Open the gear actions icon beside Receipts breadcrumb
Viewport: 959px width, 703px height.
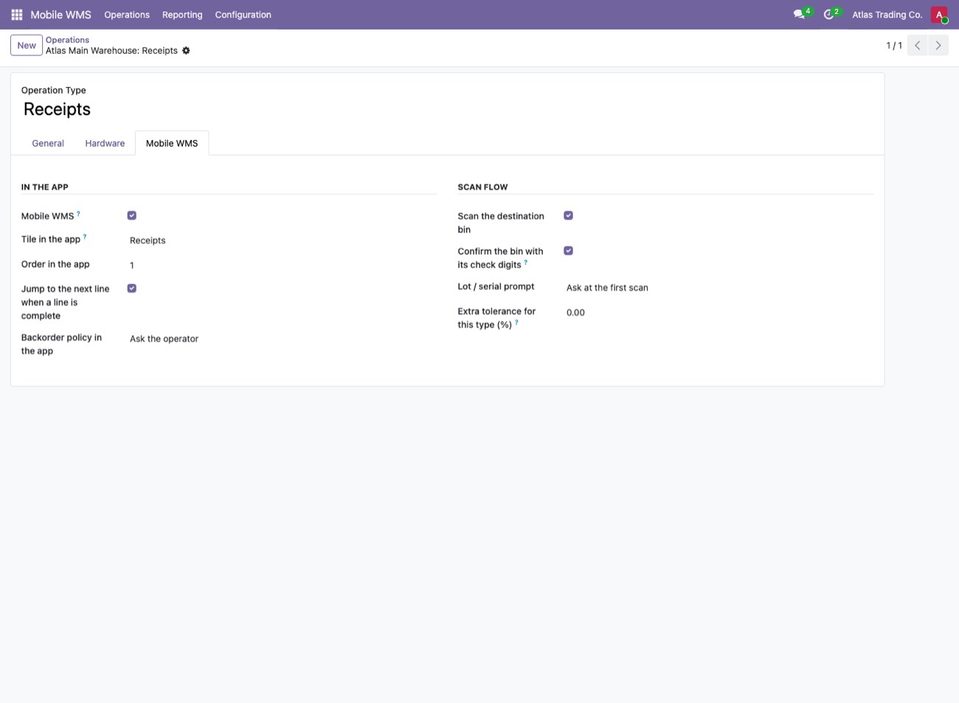pyautogui.click(x=186, y=51)
